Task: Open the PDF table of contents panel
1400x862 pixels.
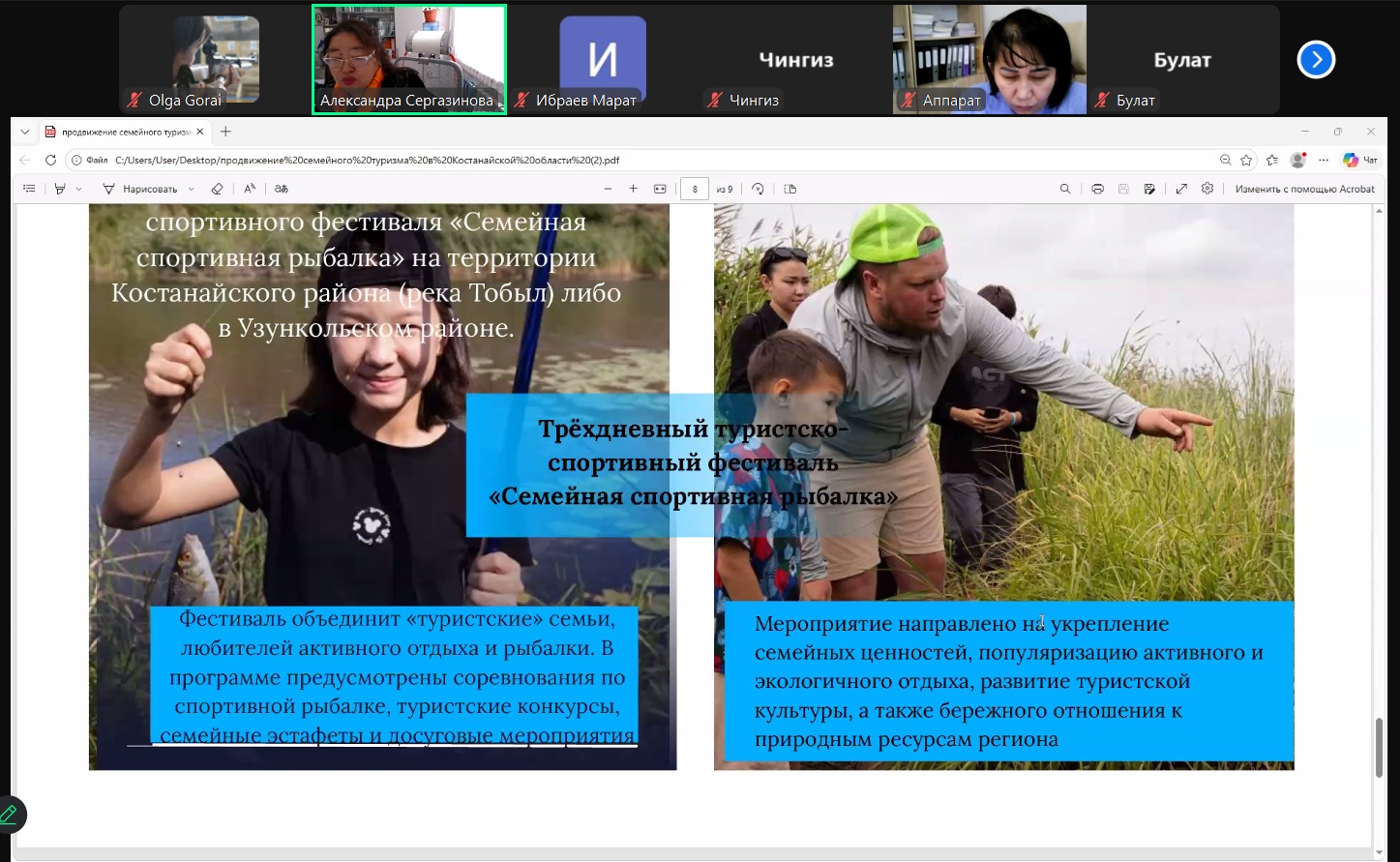Action: (29, 189)
